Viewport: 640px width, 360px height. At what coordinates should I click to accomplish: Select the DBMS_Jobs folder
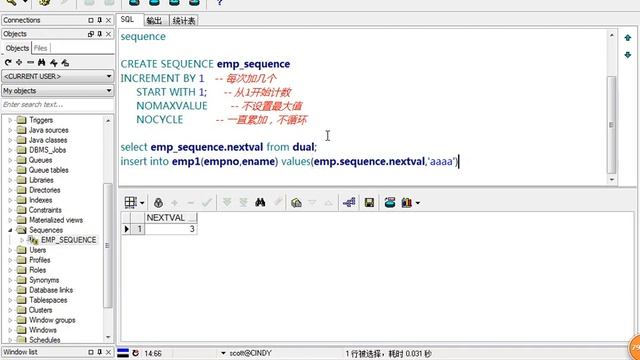(x=47, y=150)
